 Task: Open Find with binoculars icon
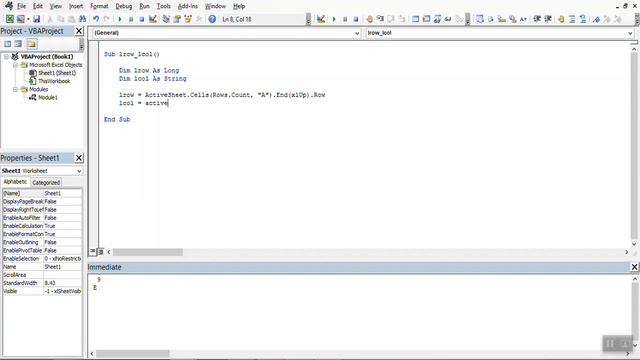click(x=82, y=19)
